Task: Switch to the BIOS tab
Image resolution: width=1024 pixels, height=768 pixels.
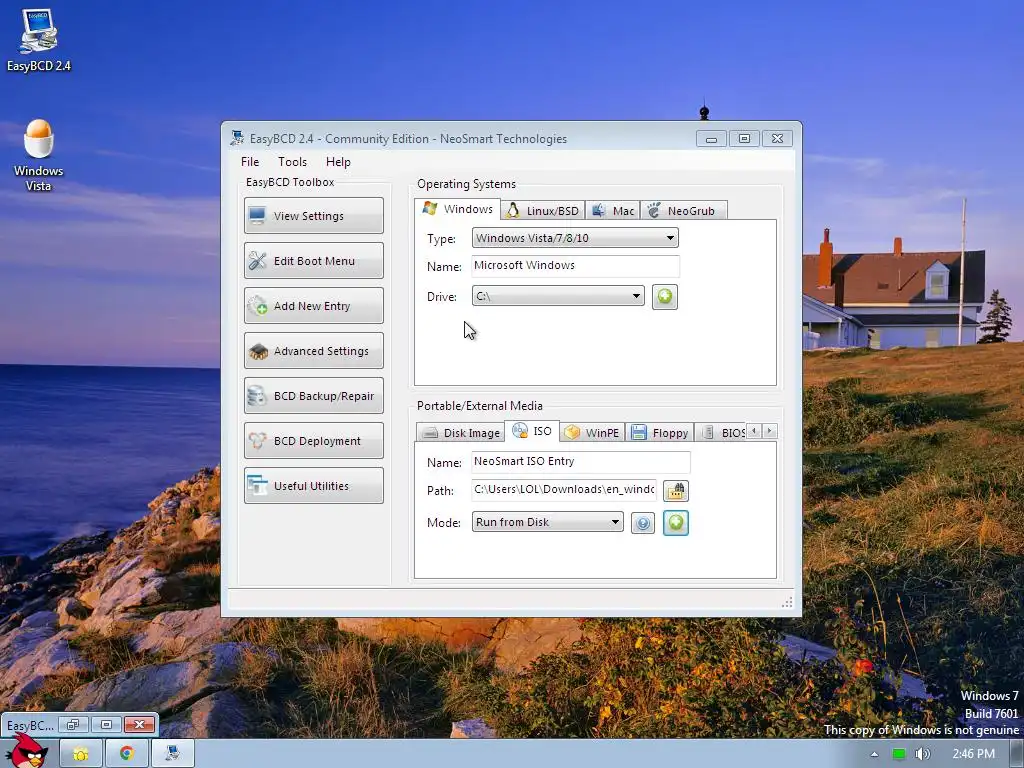Action: click(722, 433)
